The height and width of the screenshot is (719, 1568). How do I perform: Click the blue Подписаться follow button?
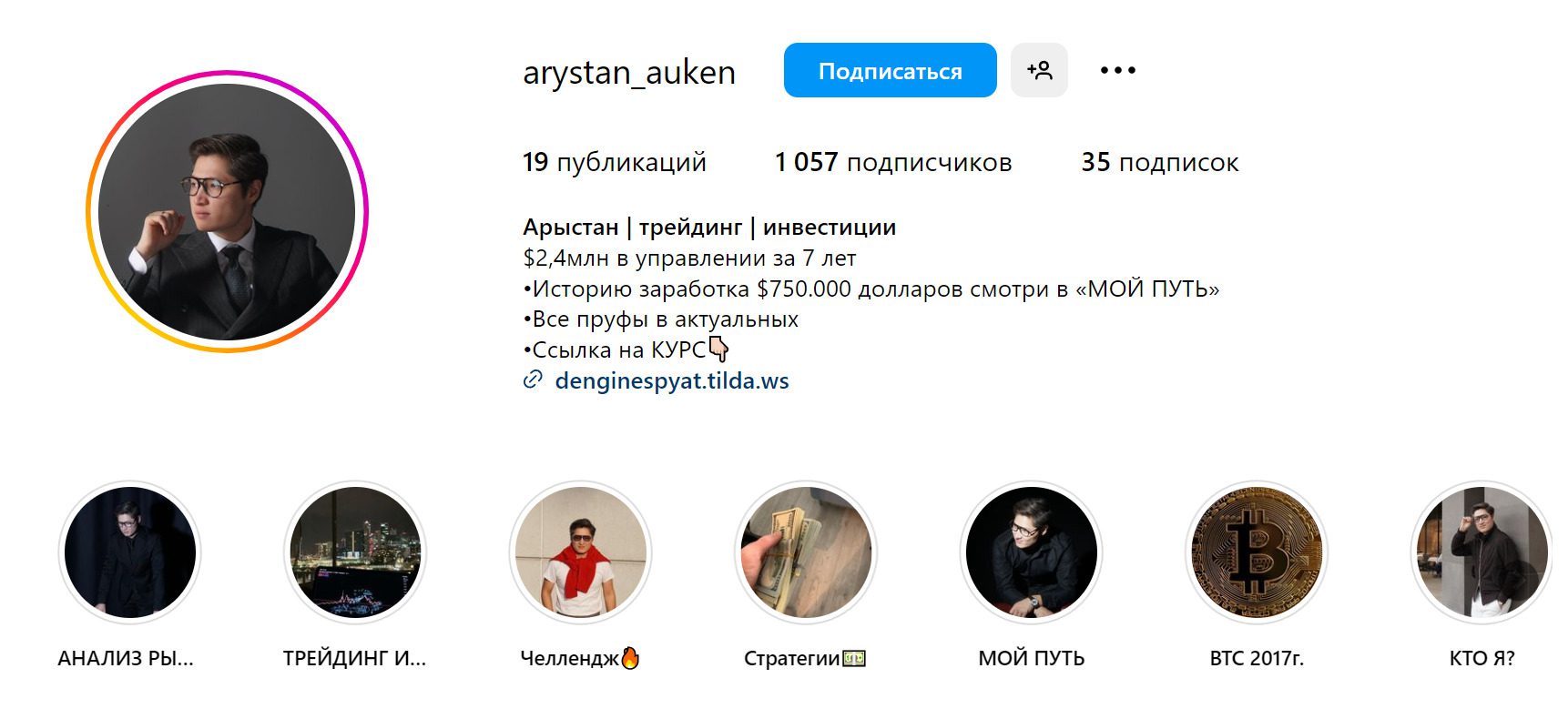pos(890,70)
